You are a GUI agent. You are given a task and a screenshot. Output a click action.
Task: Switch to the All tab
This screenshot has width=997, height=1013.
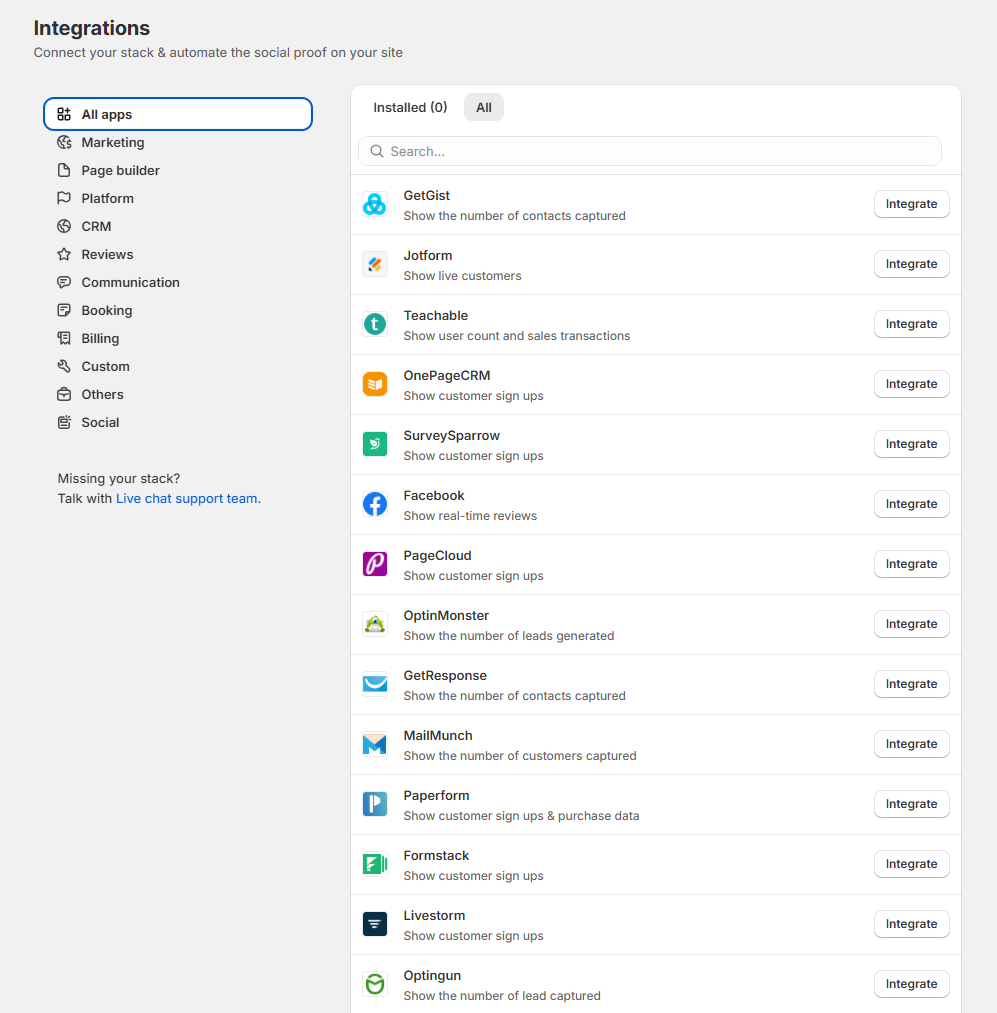[x=483, y=107]
